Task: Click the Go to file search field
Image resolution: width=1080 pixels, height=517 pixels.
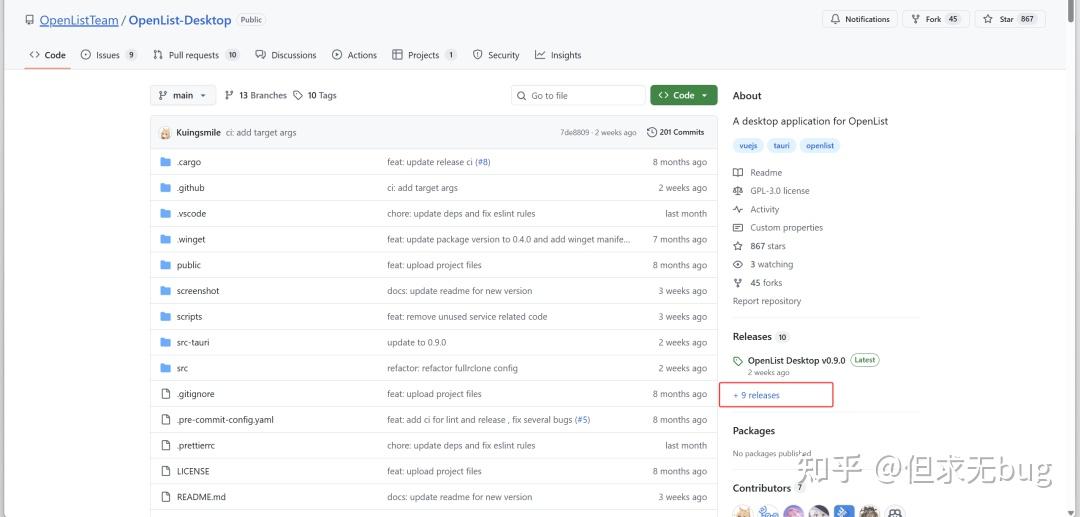Action: coord(579,96)
